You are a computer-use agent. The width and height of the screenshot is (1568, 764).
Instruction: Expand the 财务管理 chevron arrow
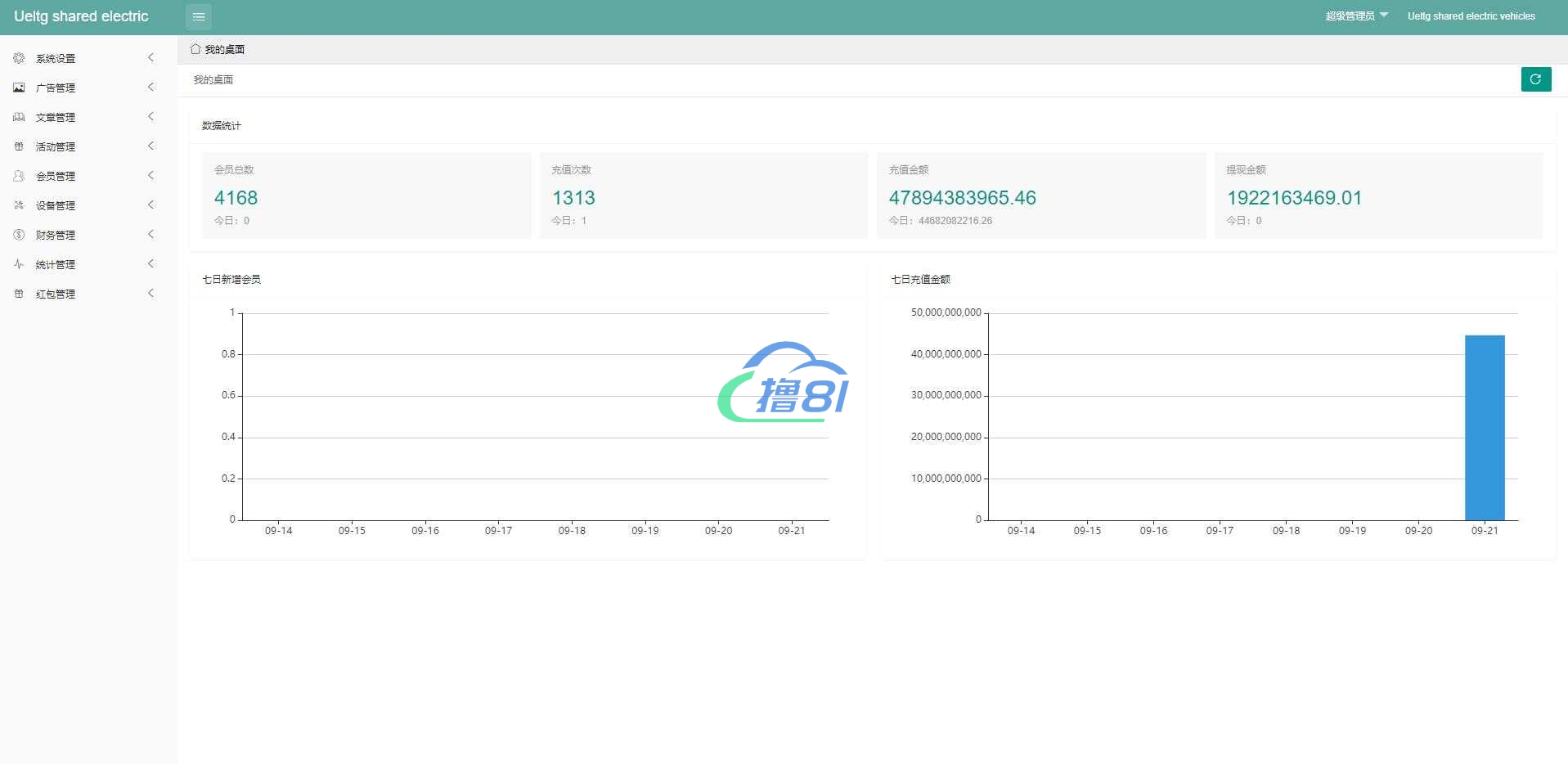pos(151,235)
